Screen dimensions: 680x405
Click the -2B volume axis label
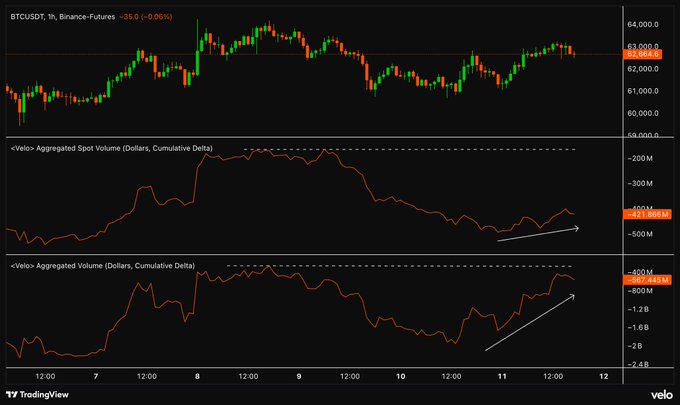(x=635, y=346)
